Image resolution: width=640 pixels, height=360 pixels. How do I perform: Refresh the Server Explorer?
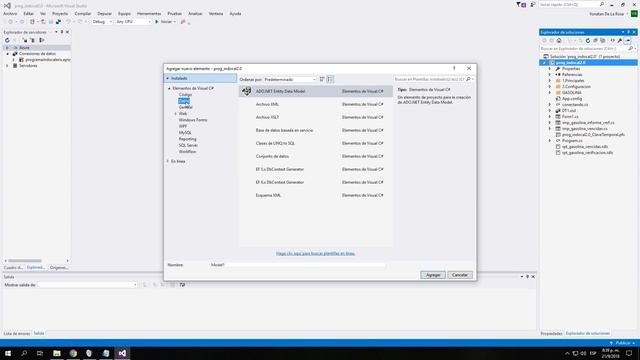click(x=7, y=40)
